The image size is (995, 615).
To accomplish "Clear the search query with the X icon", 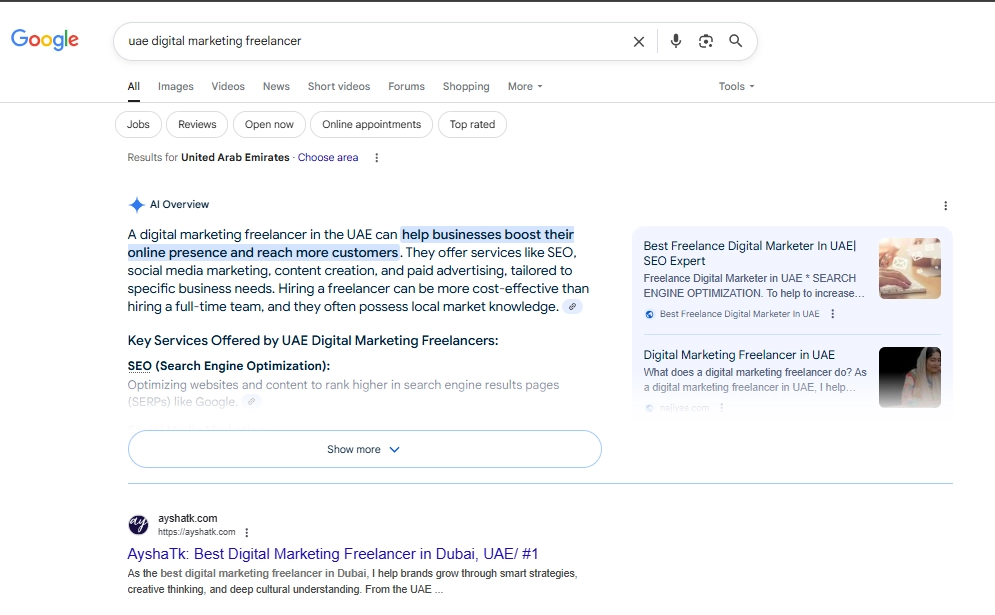I will (x=639, y=41).
